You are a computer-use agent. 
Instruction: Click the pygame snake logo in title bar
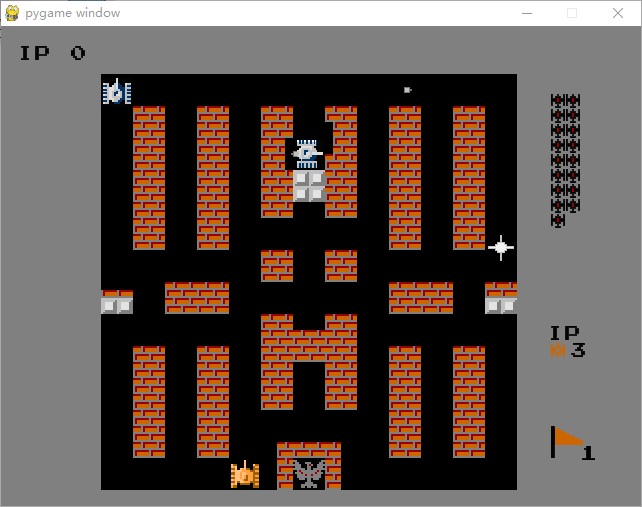pyautogui.click(x=12, y=13)
